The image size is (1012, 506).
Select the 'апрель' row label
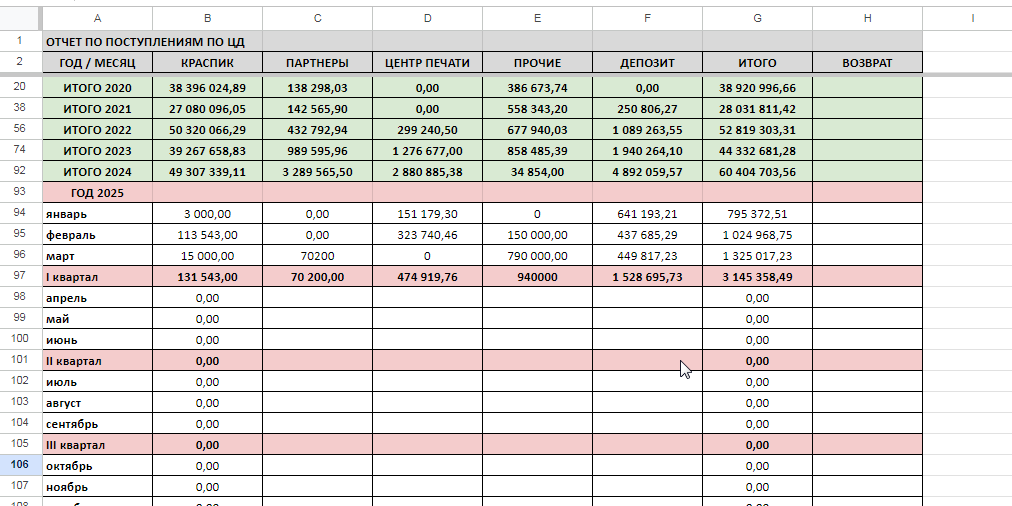pyautogui.click(x=97, y=298)
